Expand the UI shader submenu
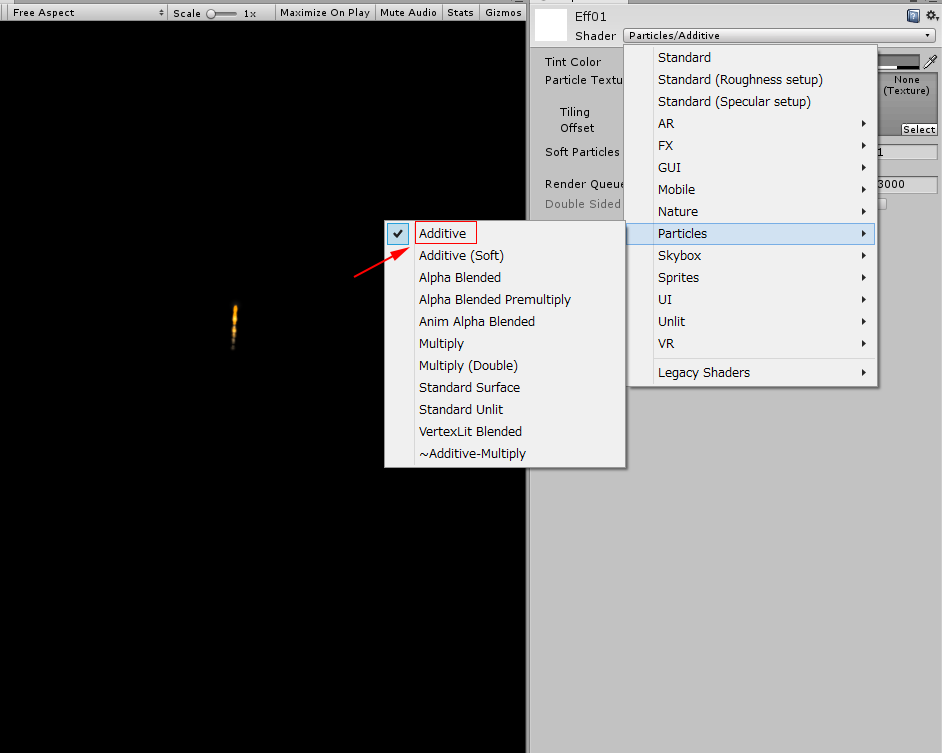This screenshot has width=942, height=753. (751, 299)
